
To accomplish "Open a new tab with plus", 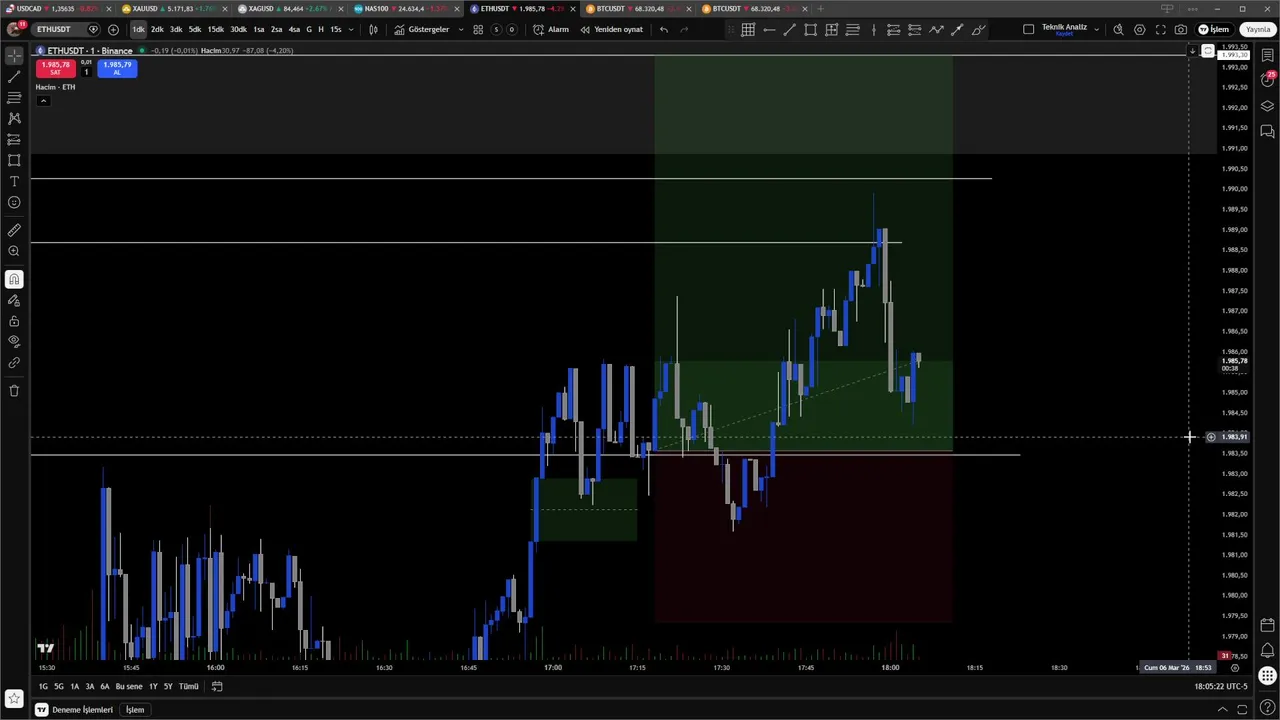I will click(x=820, y=8).
